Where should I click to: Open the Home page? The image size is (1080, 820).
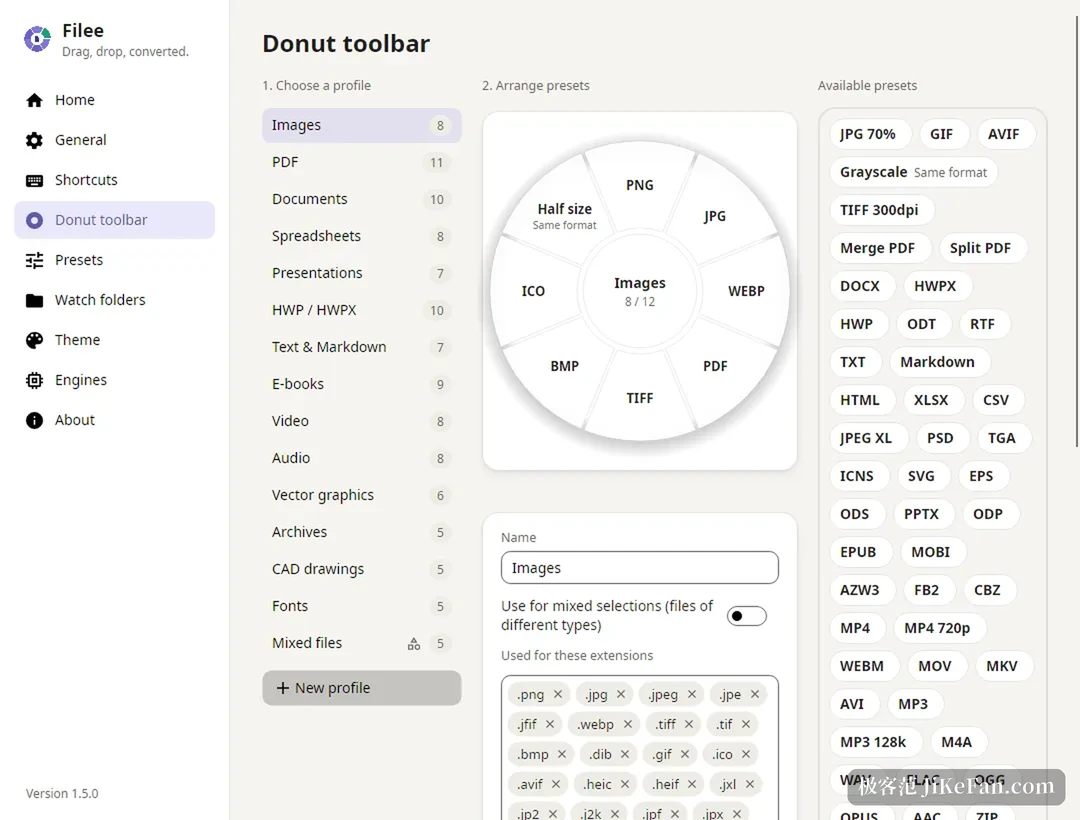coord(114,101)
